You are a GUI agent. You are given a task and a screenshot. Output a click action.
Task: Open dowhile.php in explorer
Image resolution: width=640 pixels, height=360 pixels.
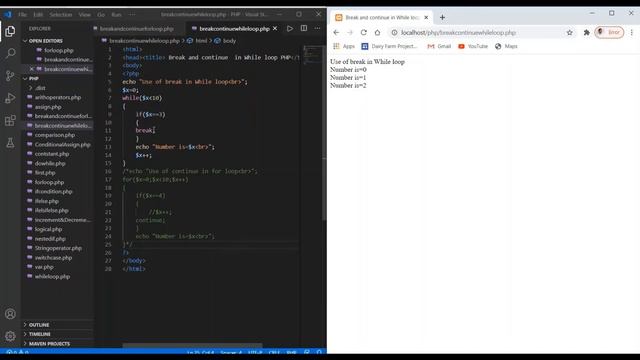[50, 163]
